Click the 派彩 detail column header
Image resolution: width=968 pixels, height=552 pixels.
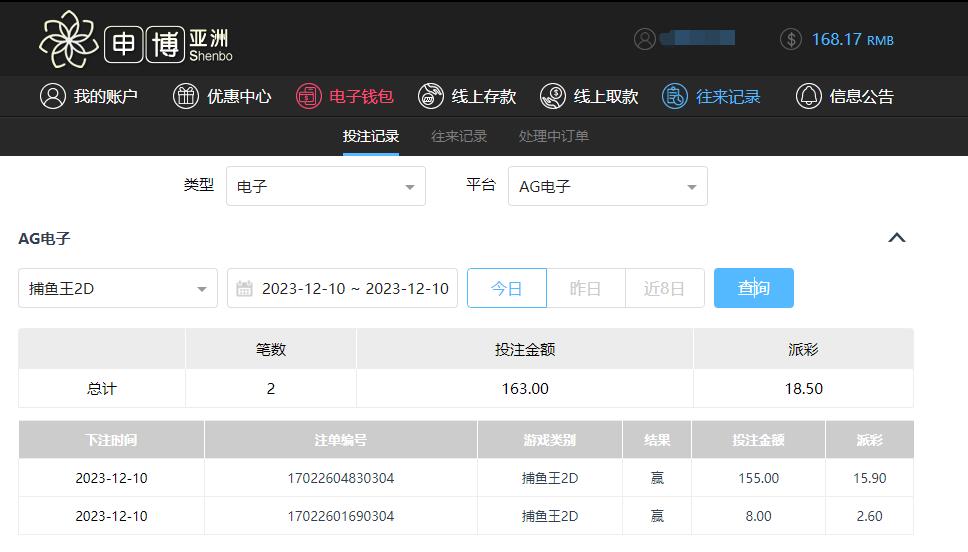click(869, 440)
